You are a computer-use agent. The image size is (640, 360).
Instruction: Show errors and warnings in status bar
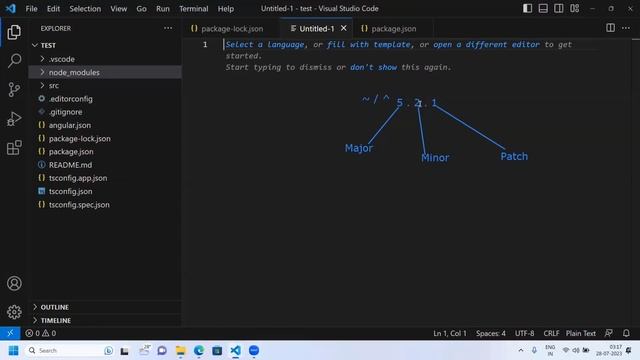click(40, 333)
